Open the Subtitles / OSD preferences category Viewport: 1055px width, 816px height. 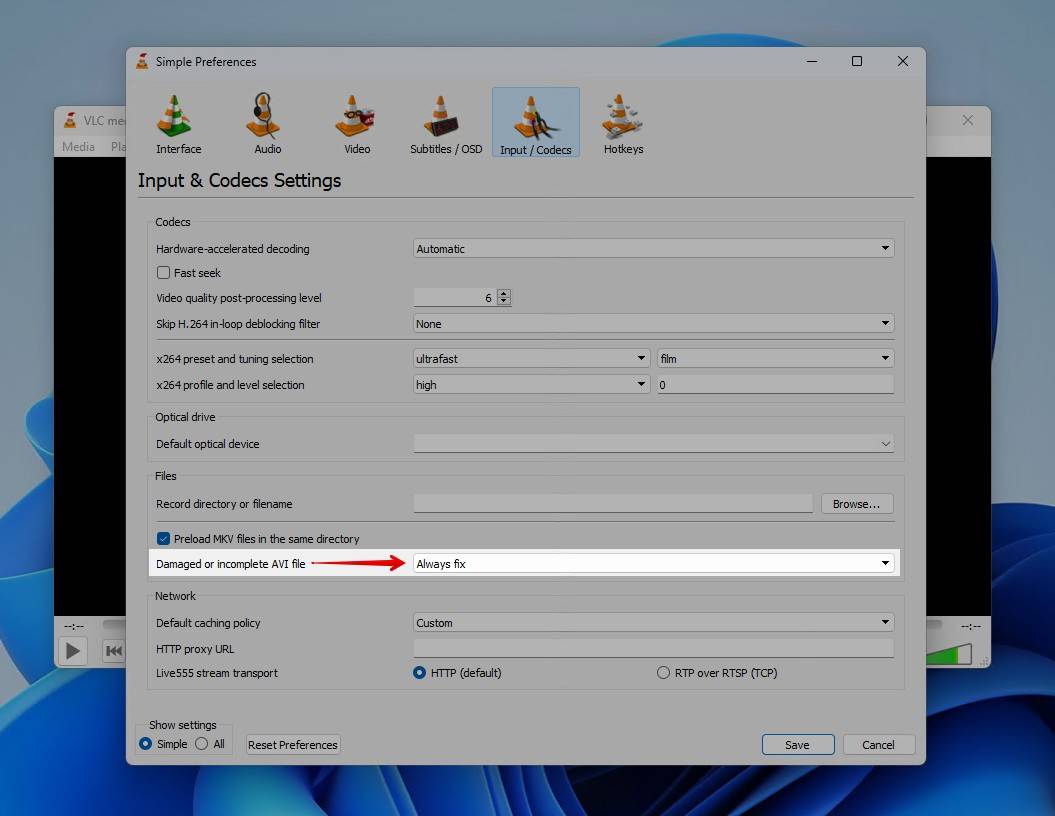click(x=446, y=124)
